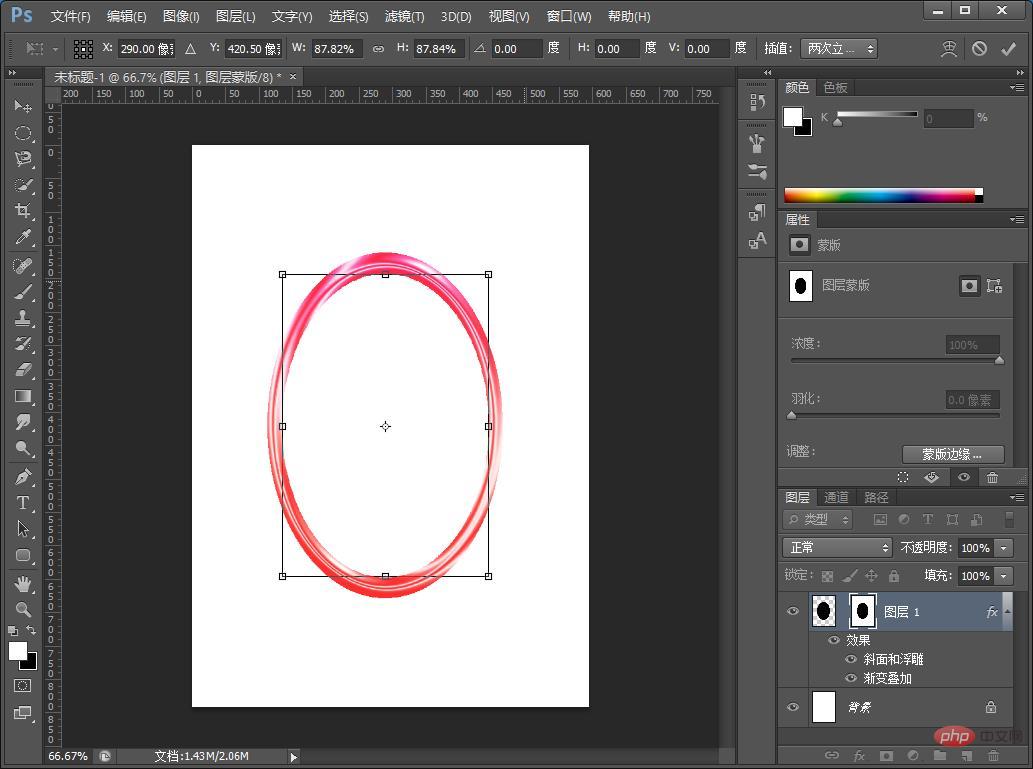Screen dimensions: 1033x769
Task: Open the 文件(F) menu
Action: (70, 16)
